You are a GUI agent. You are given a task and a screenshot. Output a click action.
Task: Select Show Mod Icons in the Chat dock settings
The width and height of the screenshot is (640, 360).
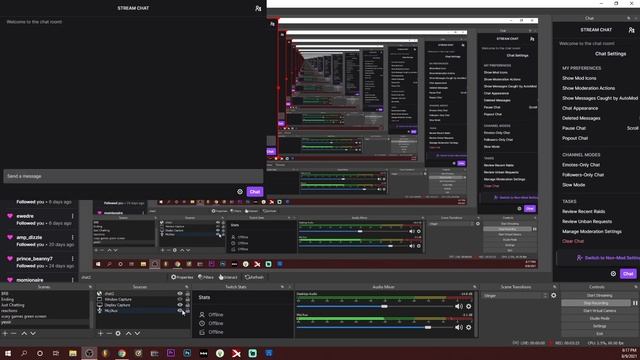coord(579,78)
